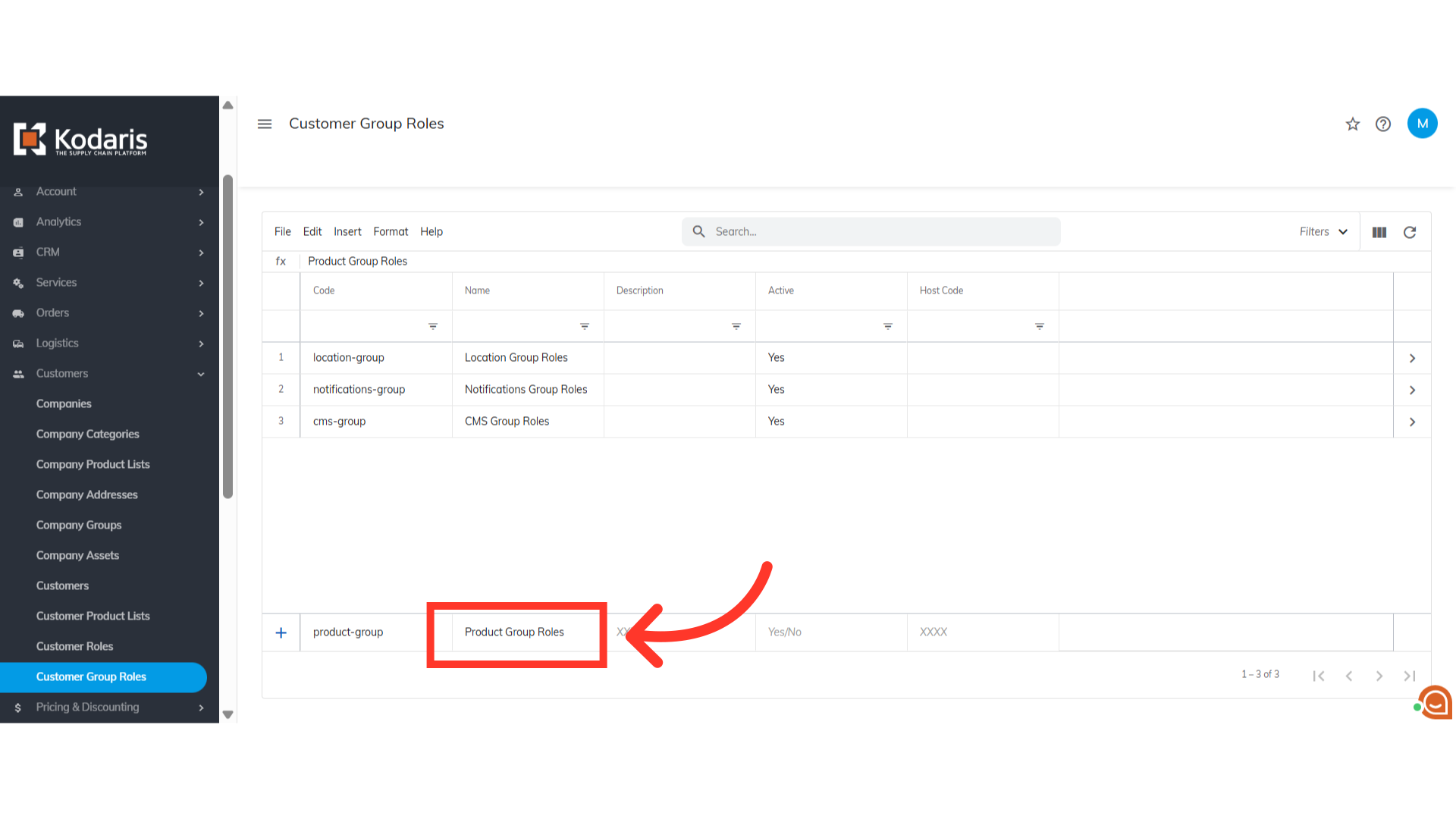Click the hamburger menu icon
This screenshot has width=1456, height=819.
264,124
